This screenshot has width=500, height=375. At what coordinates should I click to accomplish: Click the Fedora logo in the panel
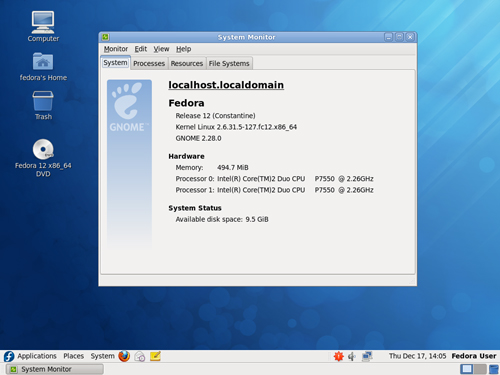pos(9,356)
